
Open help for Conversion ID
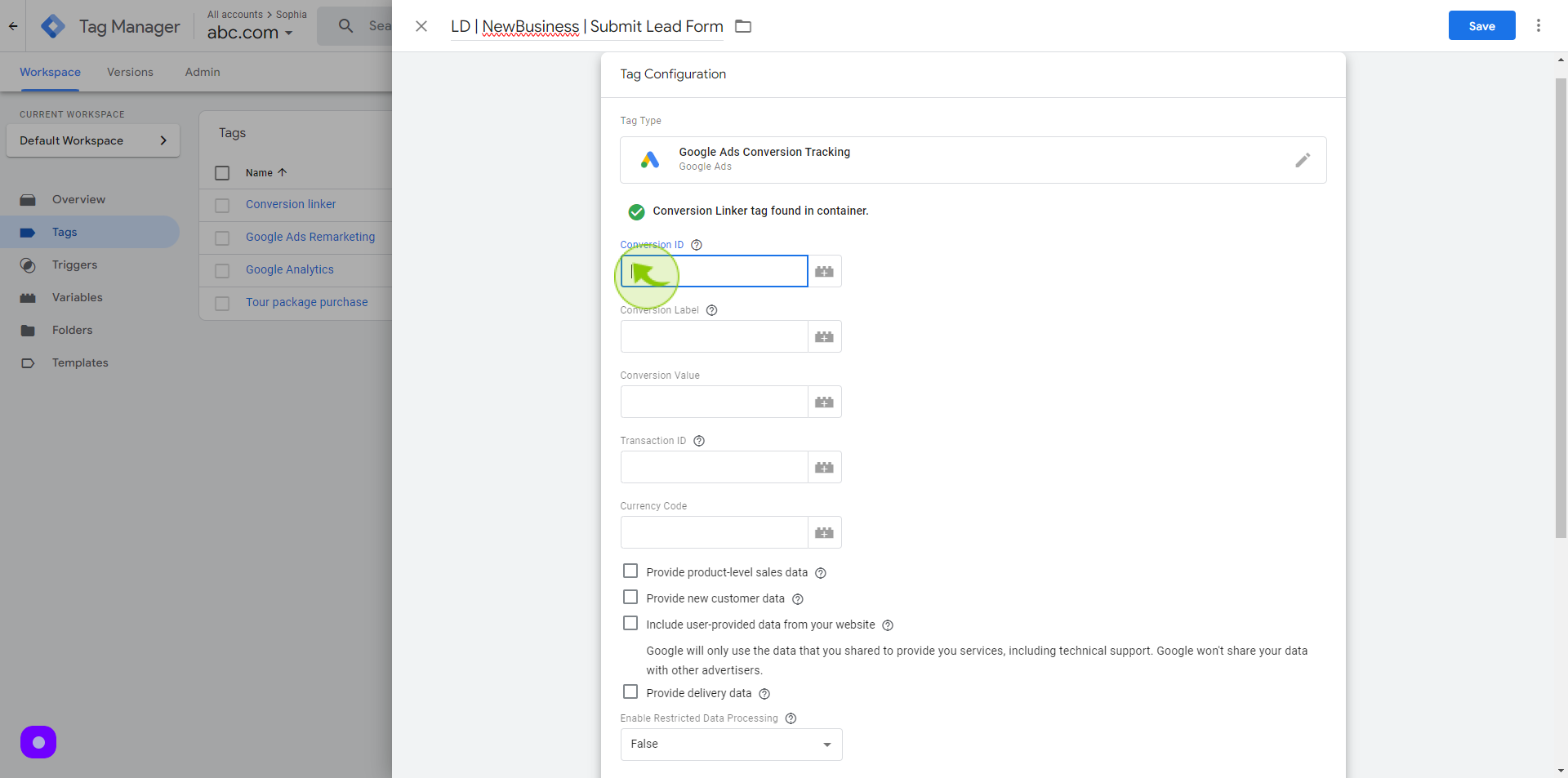[697, 245]
